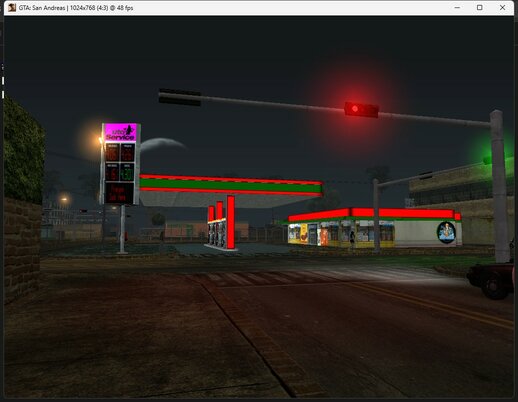Click the brick wall on the left side
Image resolution: width=518 pixels, height=402 pixels.
click(22, 248)
